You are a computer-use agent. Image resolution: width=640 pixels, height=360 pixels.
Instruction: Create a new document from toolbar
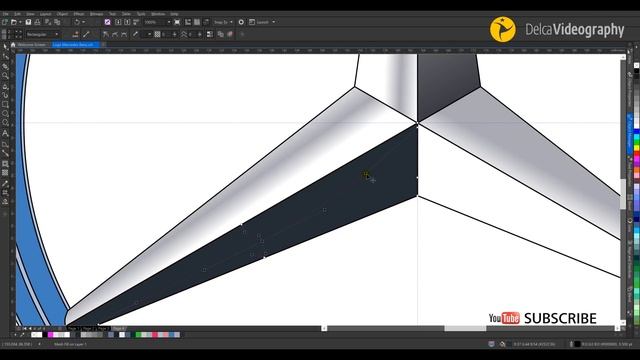click(5, 22)
